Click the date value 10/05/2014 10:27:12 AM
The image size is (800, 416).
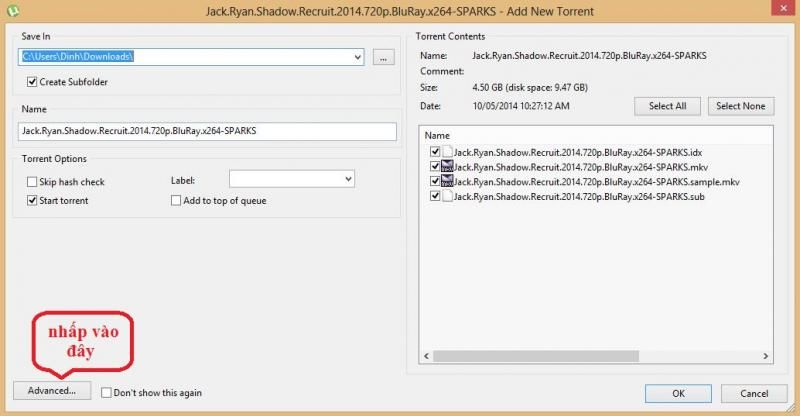tap(521, 106)
